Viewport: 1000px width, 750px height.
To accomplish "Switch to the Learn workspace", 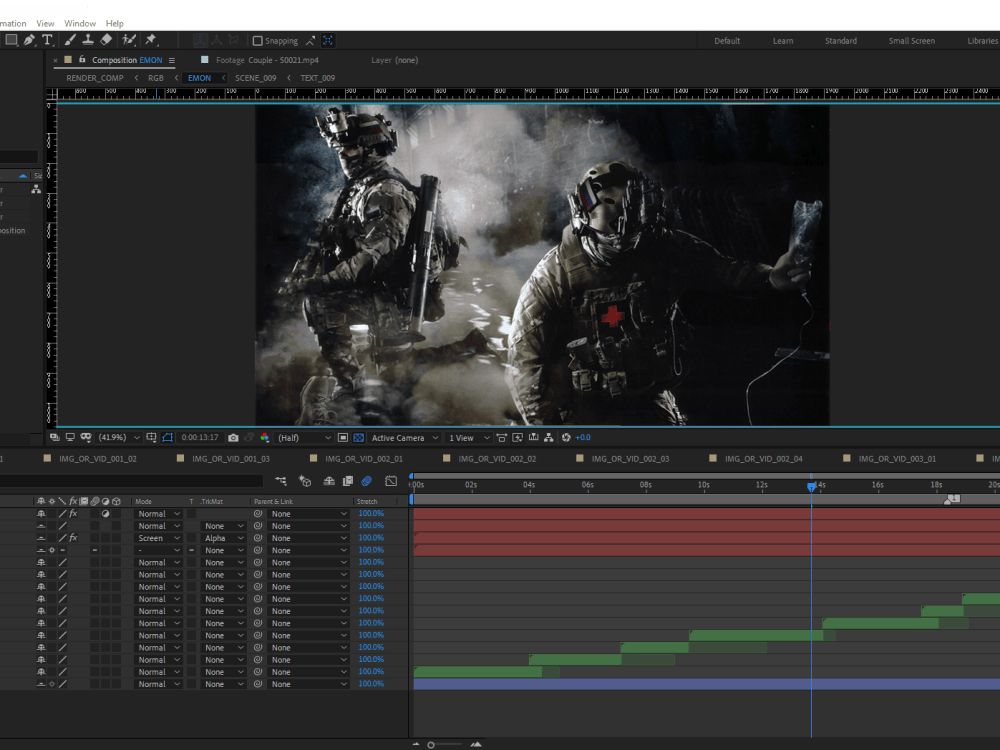I will (x=783, y=41).
